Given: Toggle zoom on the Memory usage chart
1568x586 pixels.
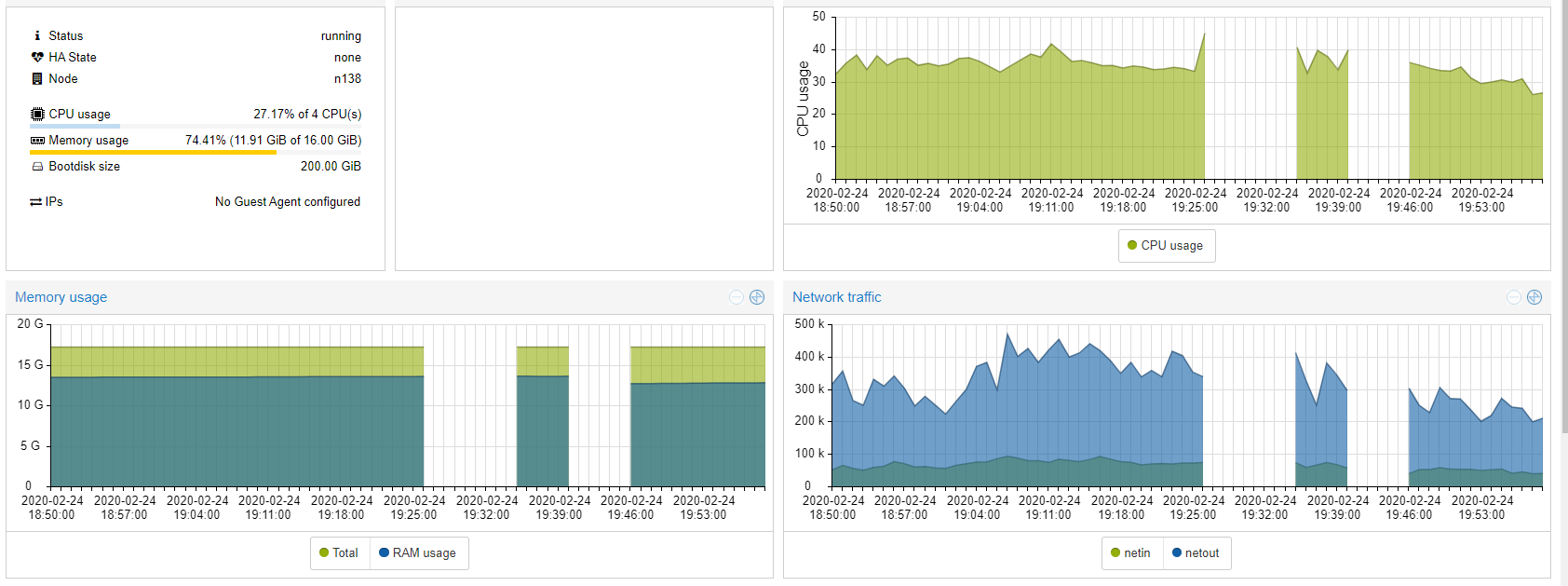Looking at the screenshot, I should 757,297.
